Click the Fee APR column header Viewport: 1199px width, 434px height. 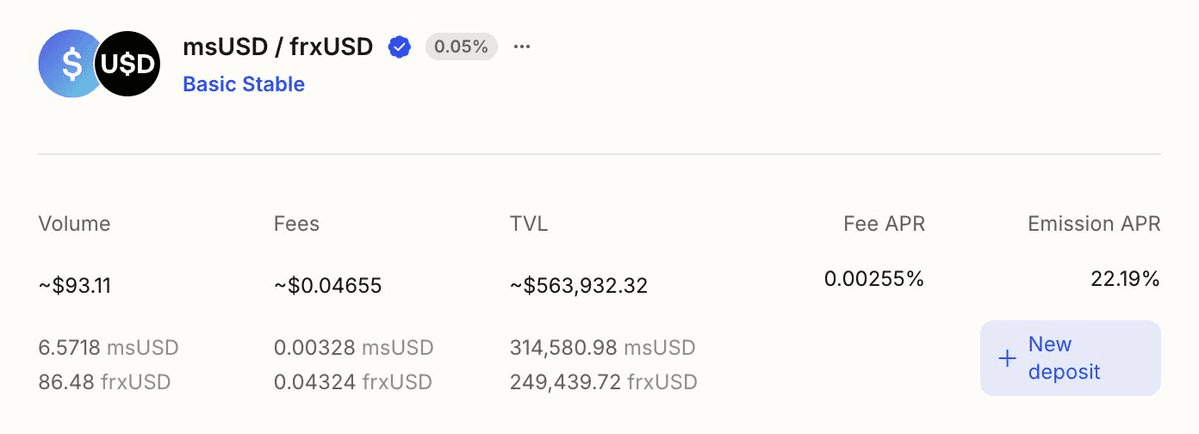tap(884, 224)
